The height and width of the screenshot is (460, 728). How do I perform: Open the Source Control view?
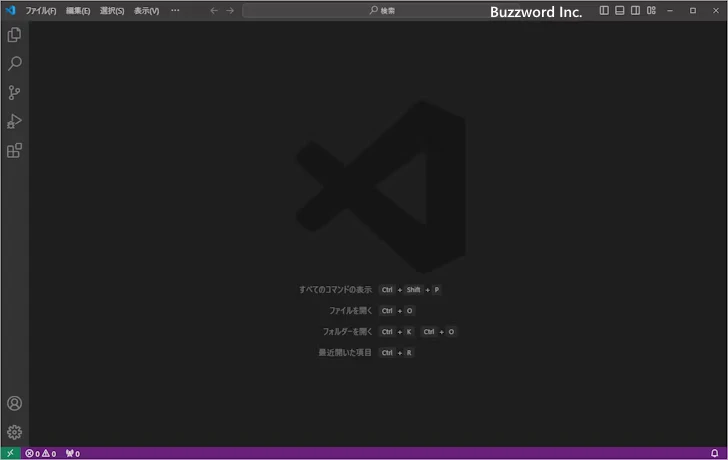14,93
